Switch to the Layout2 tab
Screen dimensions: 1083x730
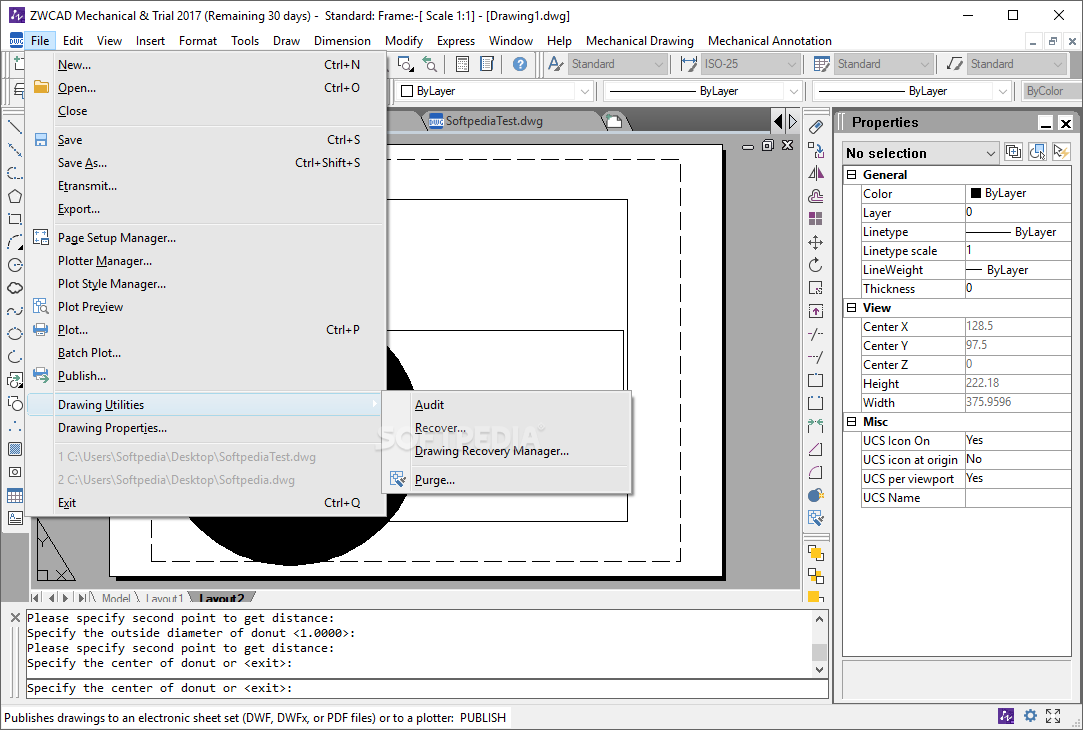222,598
